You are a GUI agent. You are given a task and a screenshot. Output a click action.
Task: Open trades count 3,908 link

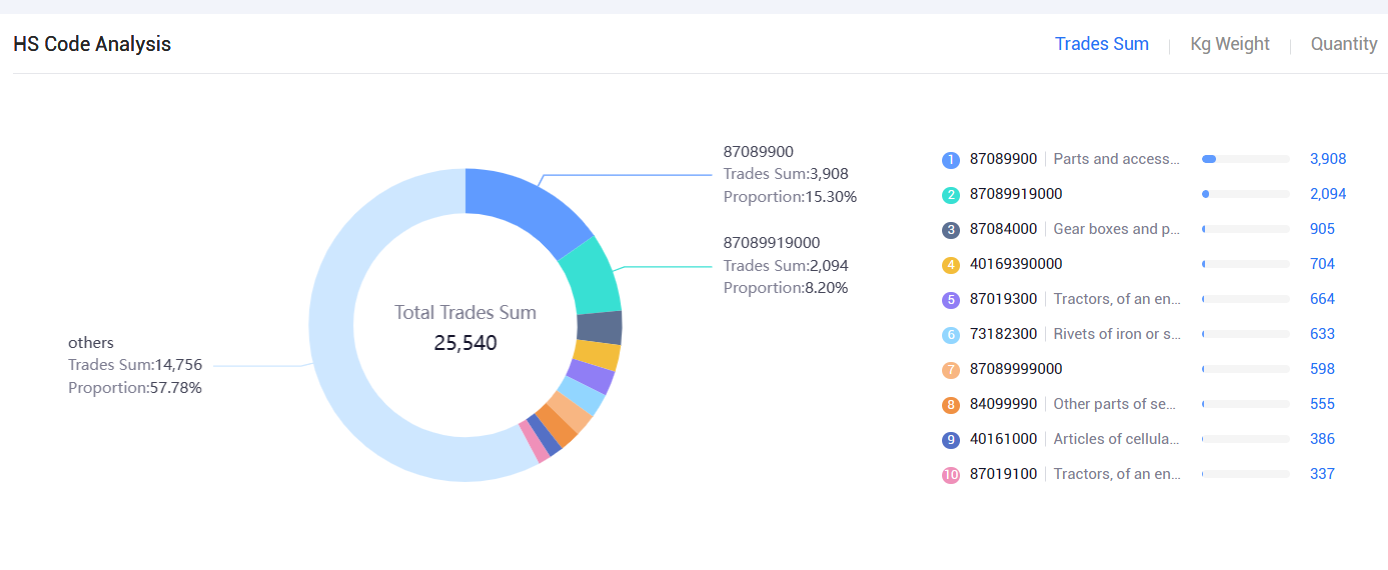(x=1328, y=159)
